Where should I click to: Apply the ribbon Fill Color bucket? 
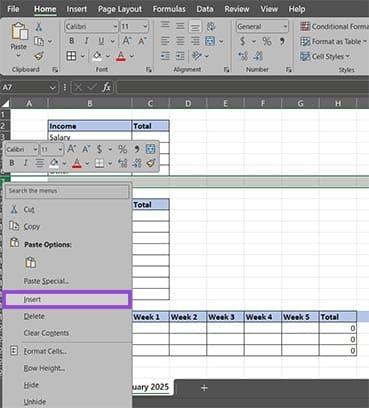[x=97, y=56]
